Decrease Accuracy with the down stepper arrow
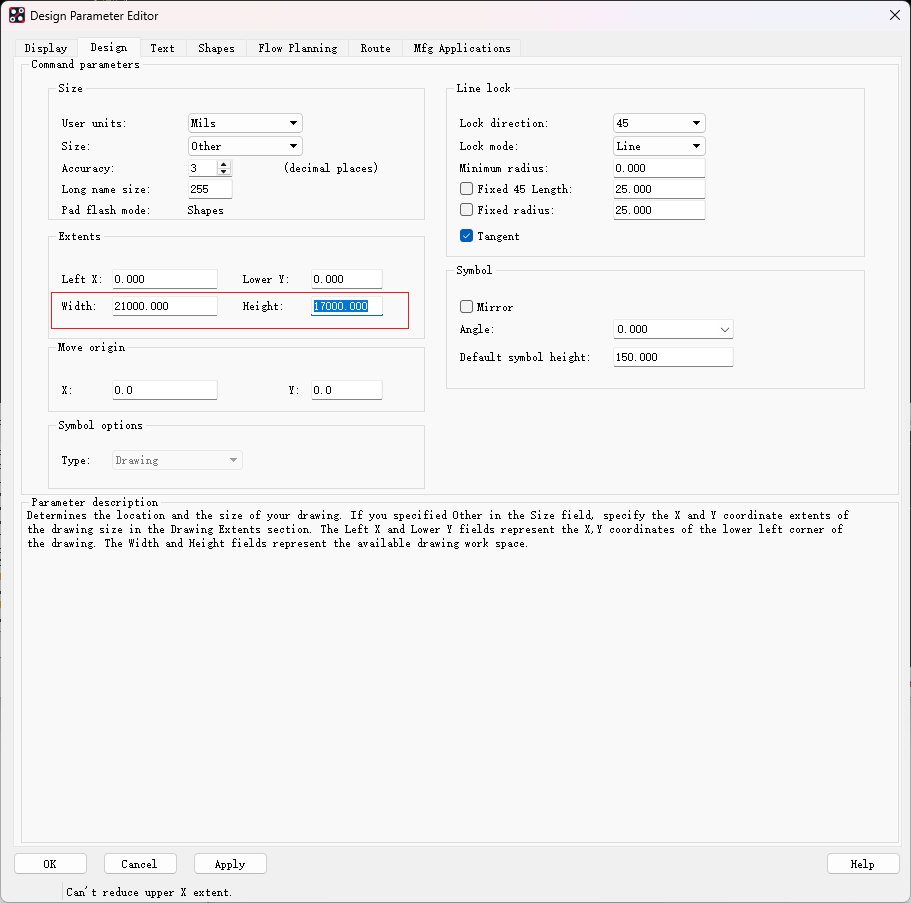The height and width of the screenshot is (903, 911). (224, 172)
